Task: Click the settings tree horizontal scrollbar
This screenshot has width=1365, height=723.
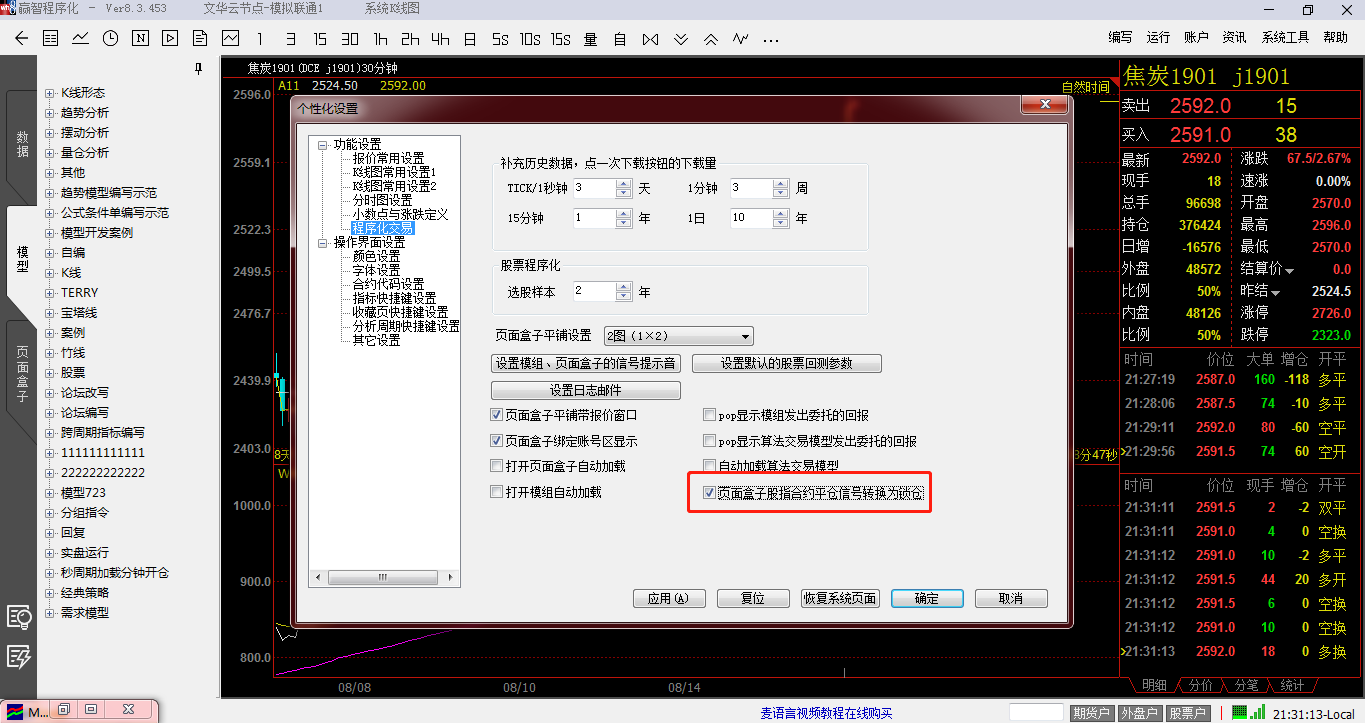Action: 384,577
